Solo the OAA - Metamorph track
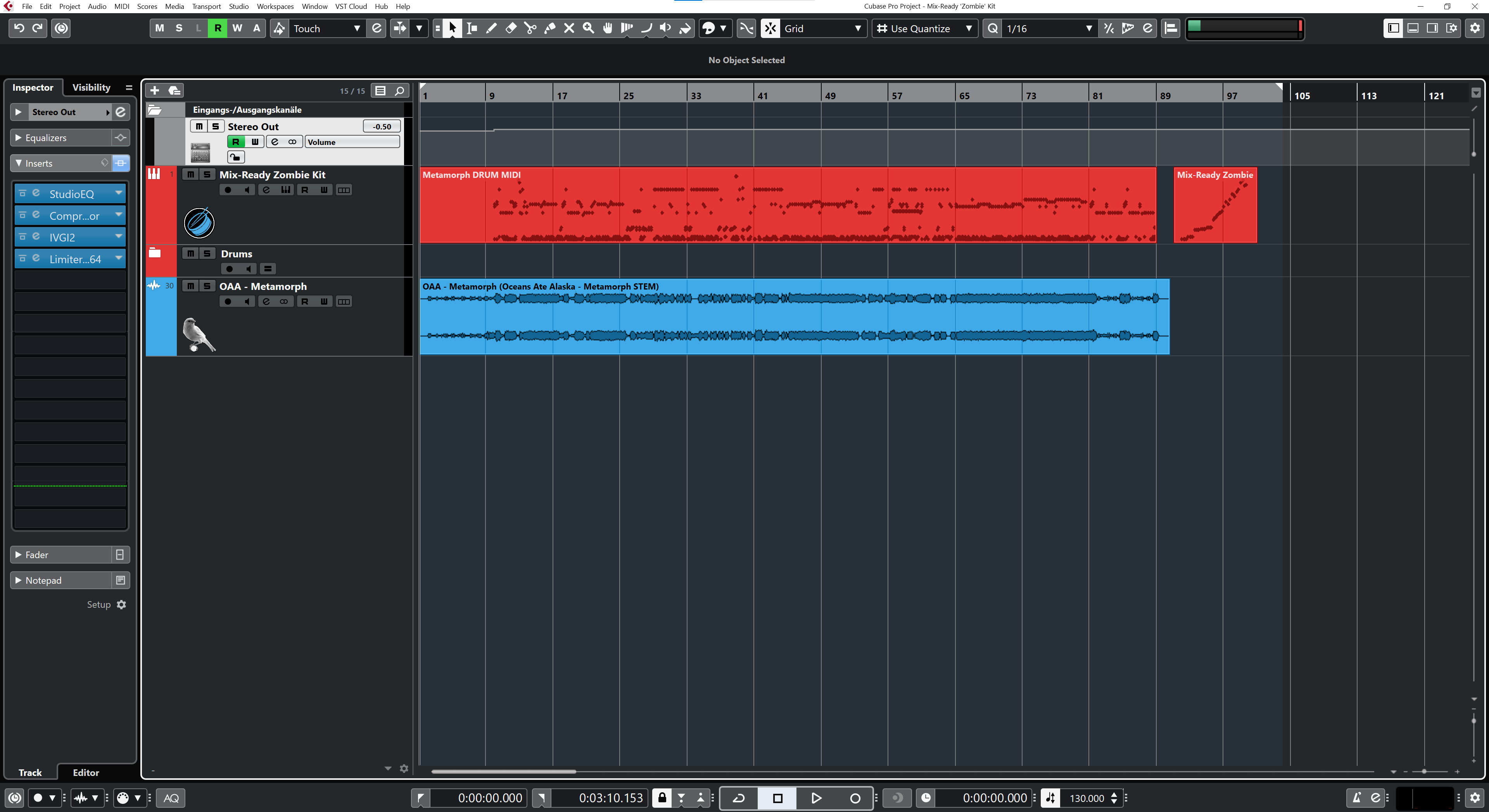This screenshot has width=1489, height=812. coord(206,286)
